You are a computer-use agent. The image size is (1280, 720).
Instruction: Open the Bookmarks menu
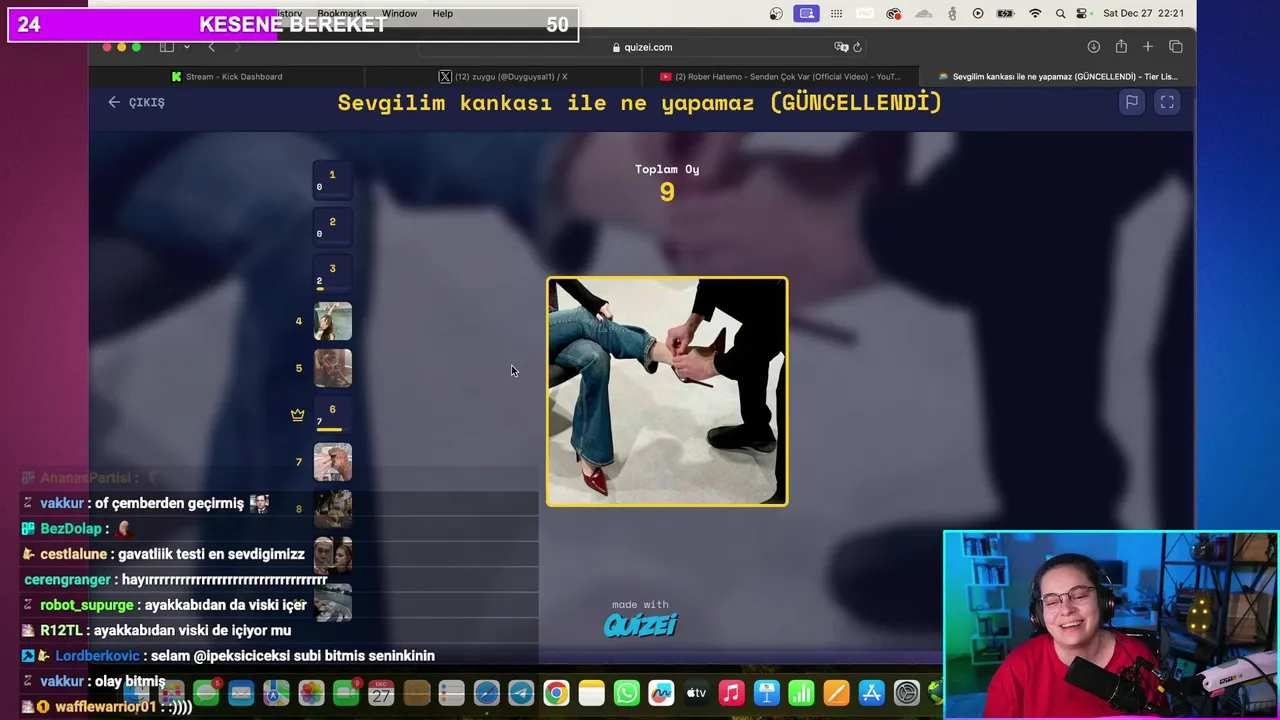tap(341, 14)
